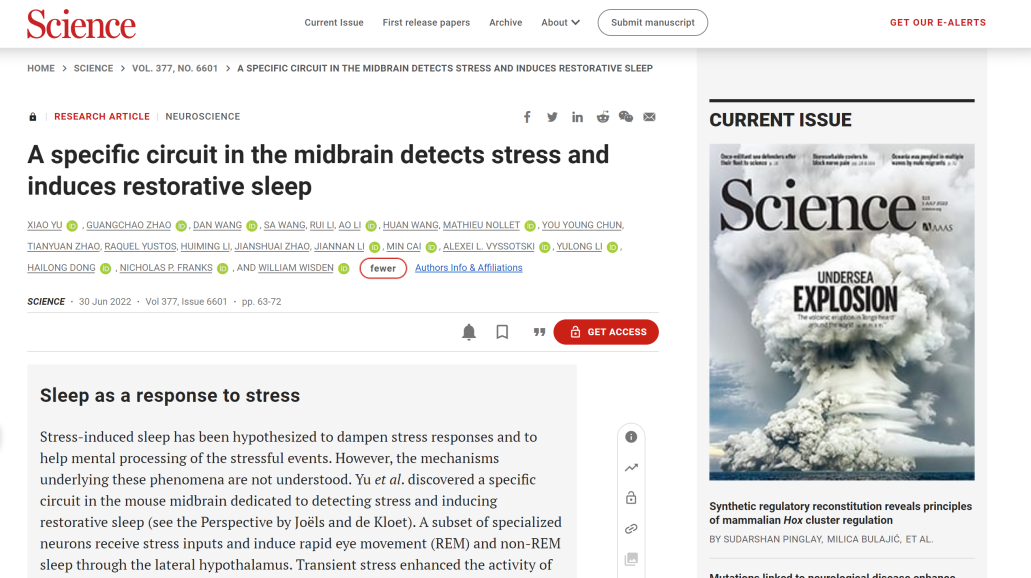Toggle bookmark for this article

(502, 332)
